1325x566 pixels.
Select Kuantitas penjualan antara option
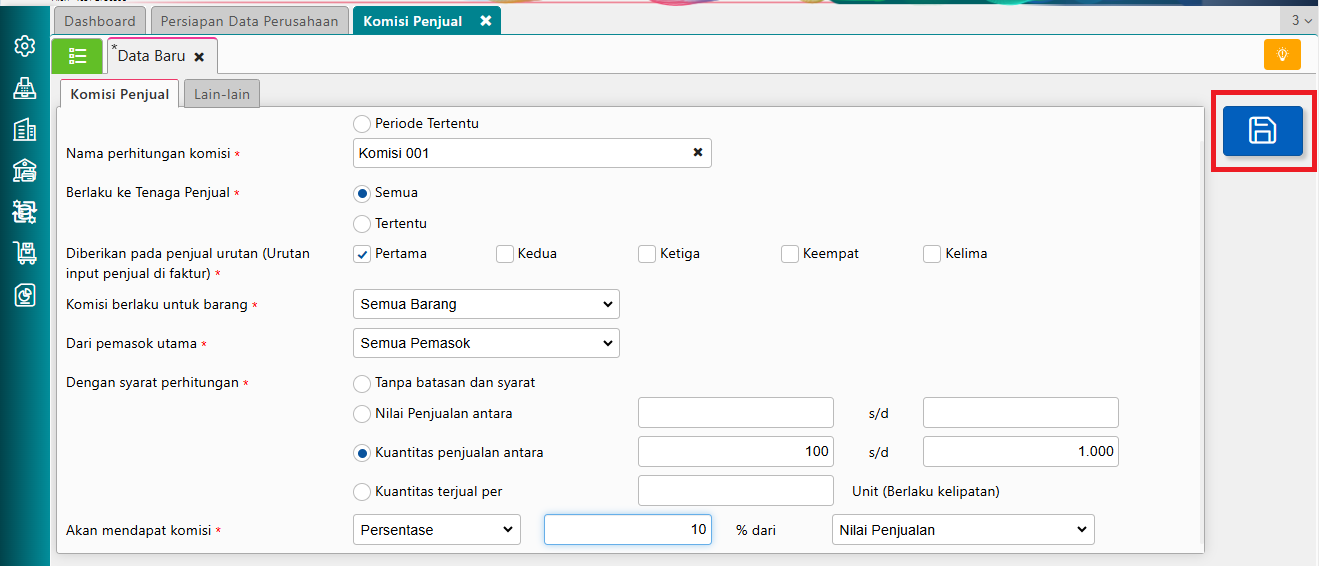[x=362, y=453]
